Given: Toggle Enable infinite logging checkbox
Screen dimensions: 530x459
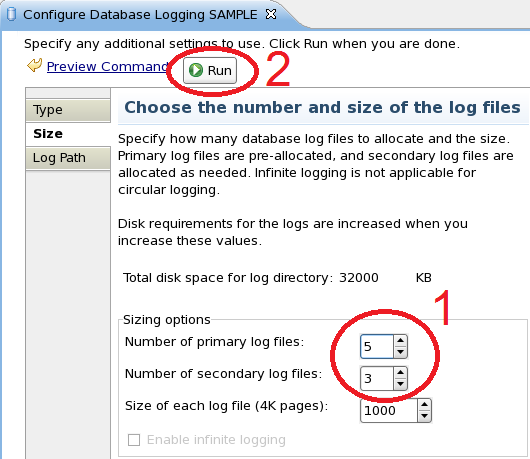Looking at the screenshot, I should point(134,440).
